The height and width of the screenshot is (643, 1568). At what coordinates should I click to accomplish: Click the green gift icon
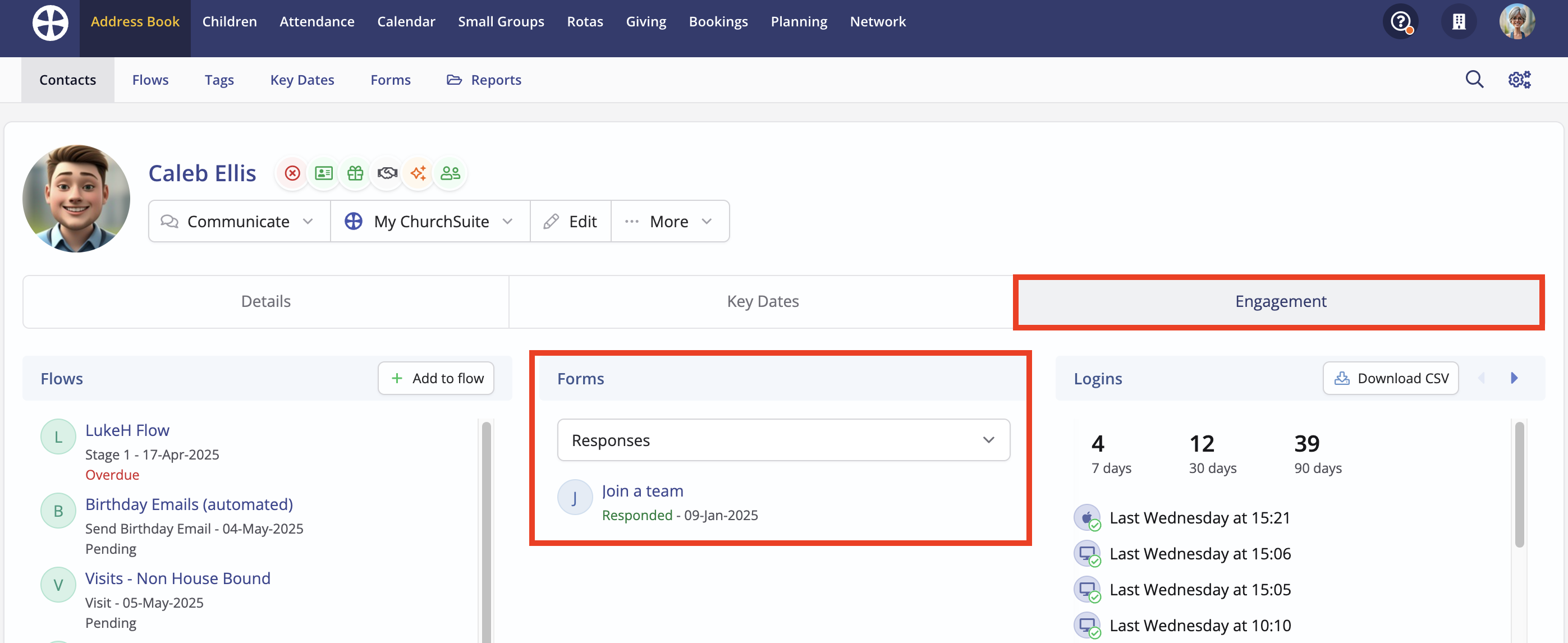click(x=355, y=173)
